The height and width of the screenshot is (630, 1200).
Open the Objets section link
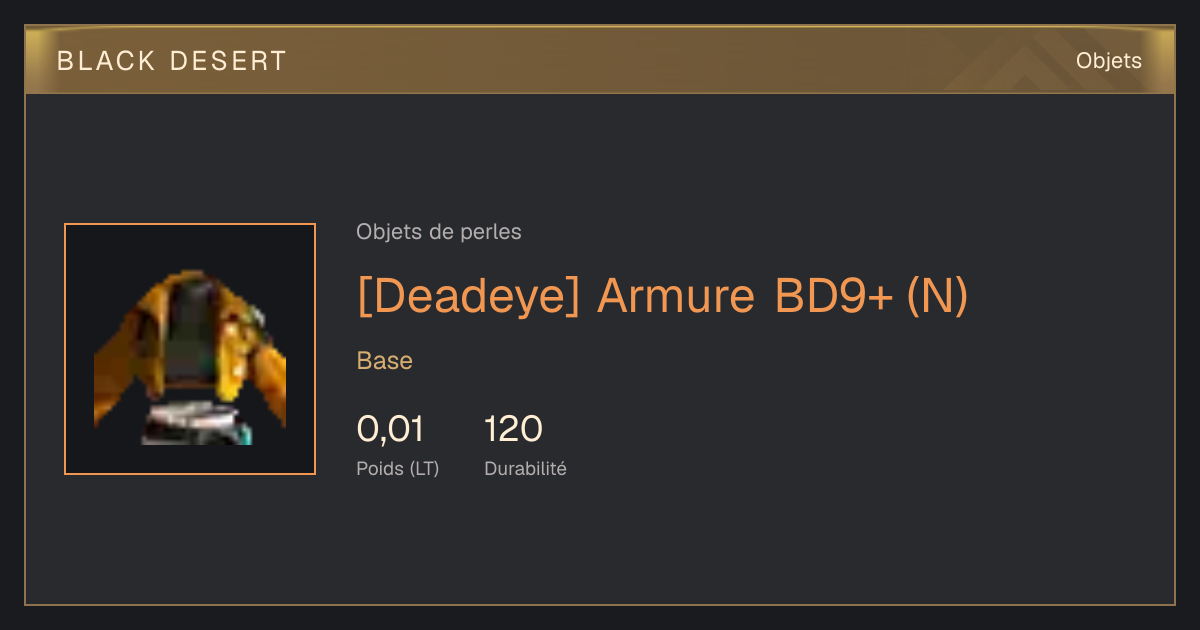pos(1108,61)
